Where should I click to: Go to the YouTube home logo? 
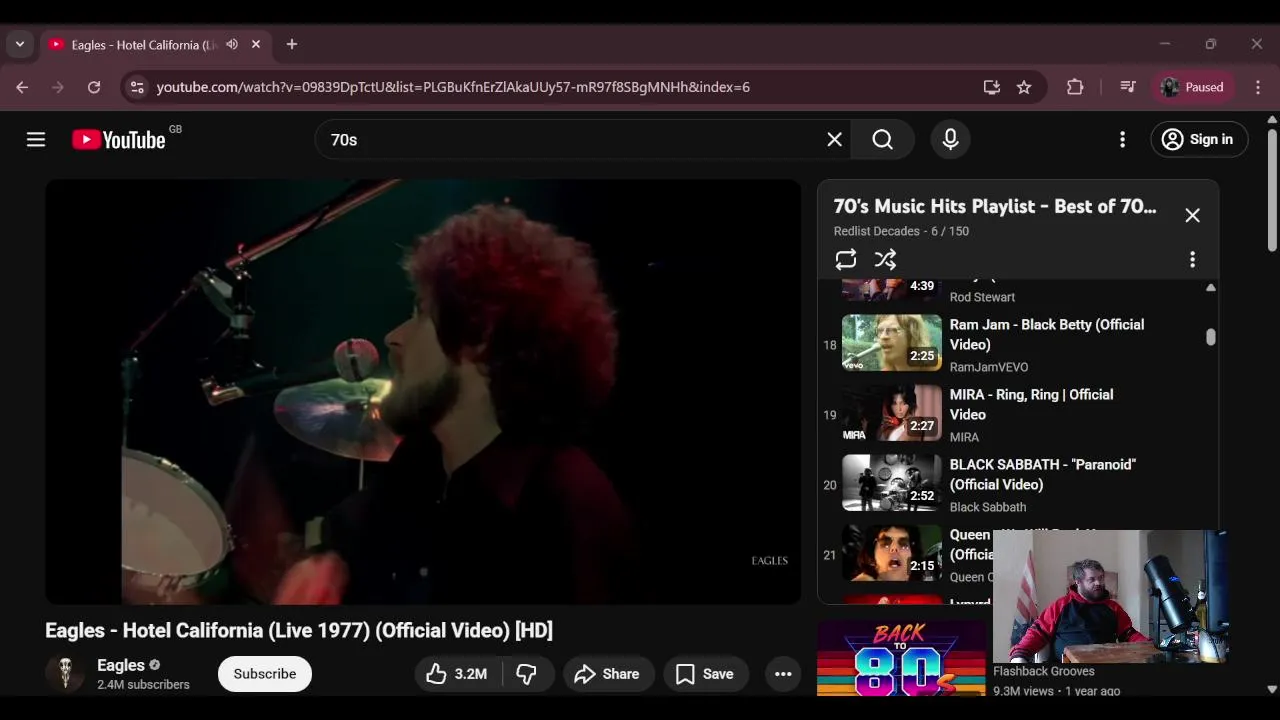[118, 140]
